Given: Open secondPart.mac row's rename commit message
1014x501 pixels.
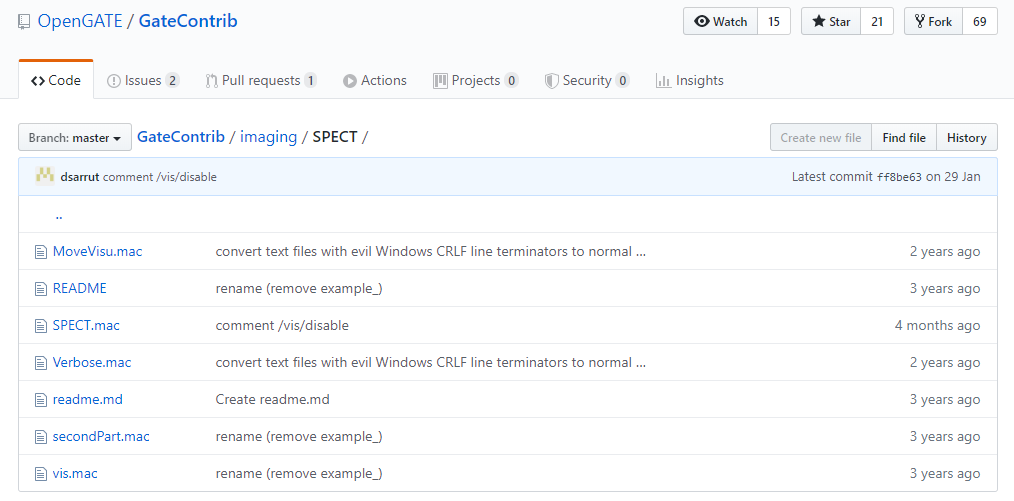Looking at the screenshot, I should [x=299, y=436].
